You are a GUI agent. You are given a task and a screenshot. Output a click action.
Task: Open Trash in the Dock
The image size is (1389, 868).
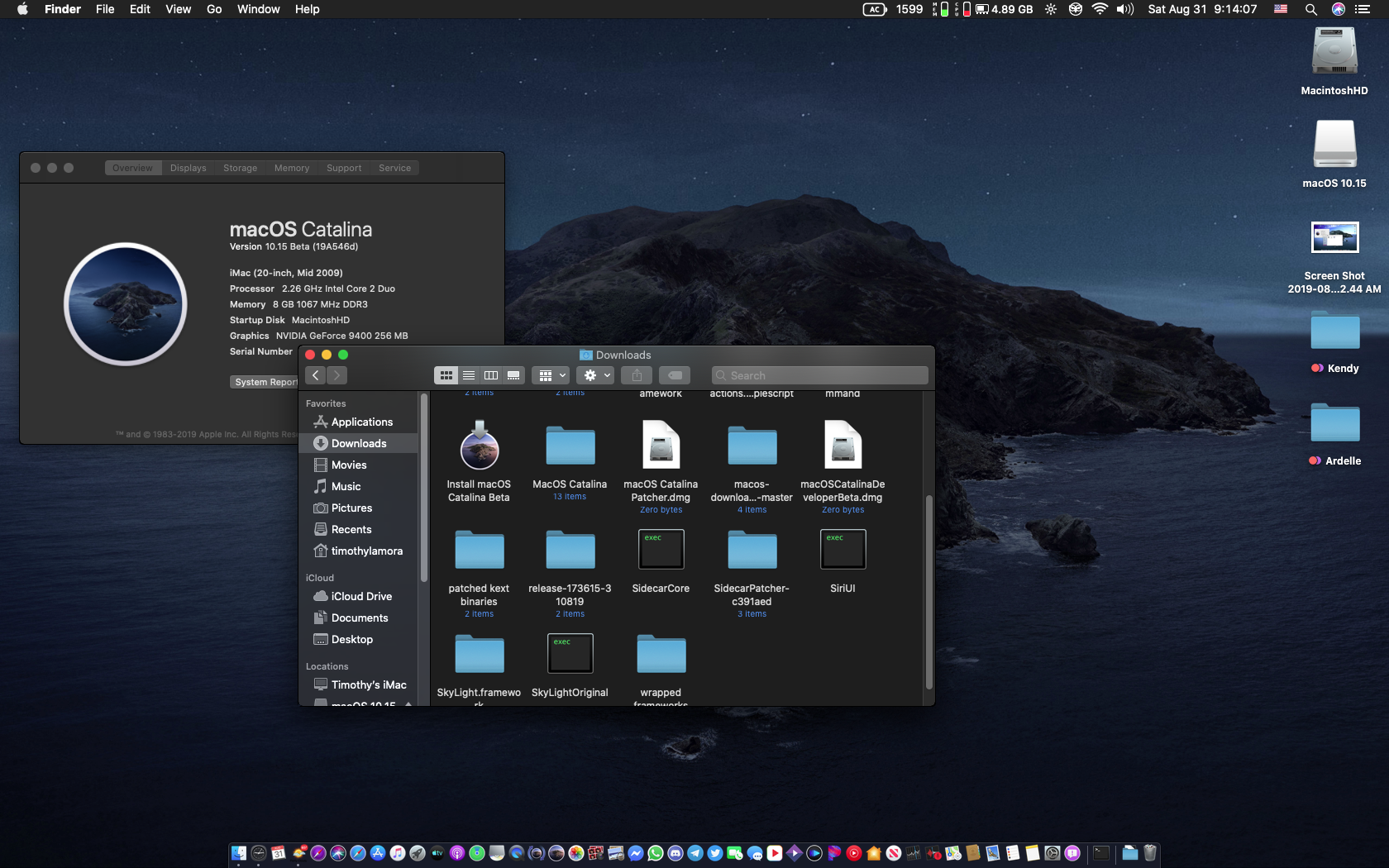pos(1150,853)
